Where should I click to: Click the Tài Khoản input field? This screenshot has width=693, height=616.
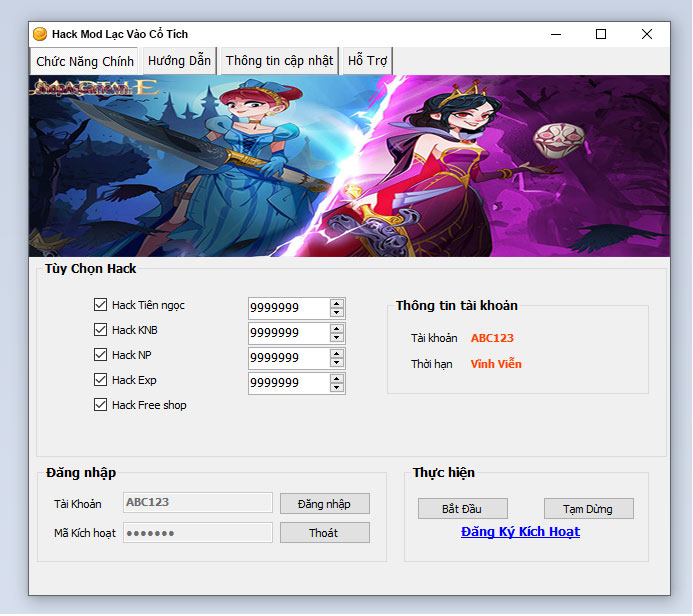click(x=198, y=502)
